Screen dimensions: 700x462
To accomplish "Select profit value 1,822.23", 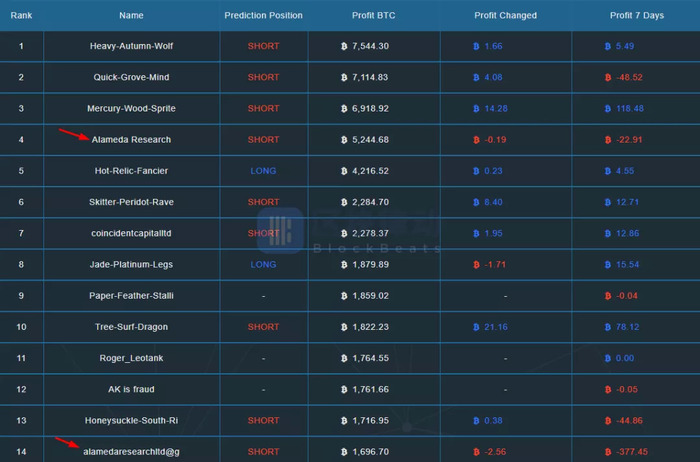I will tap(370, 327).
